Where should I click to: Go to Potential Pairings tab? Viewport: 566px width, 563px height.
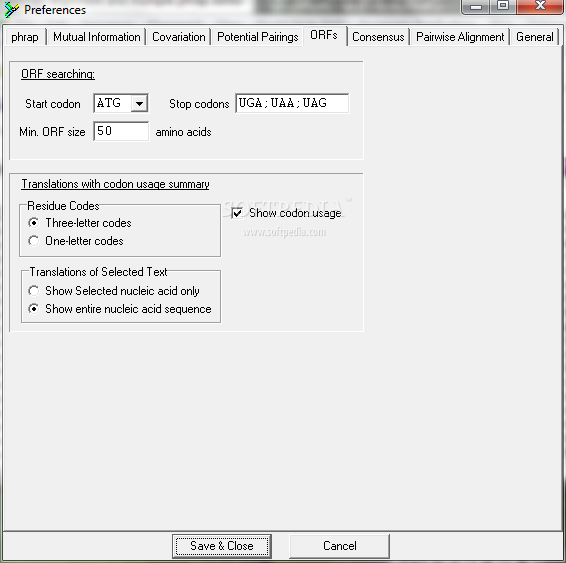(x=257, y=37)
